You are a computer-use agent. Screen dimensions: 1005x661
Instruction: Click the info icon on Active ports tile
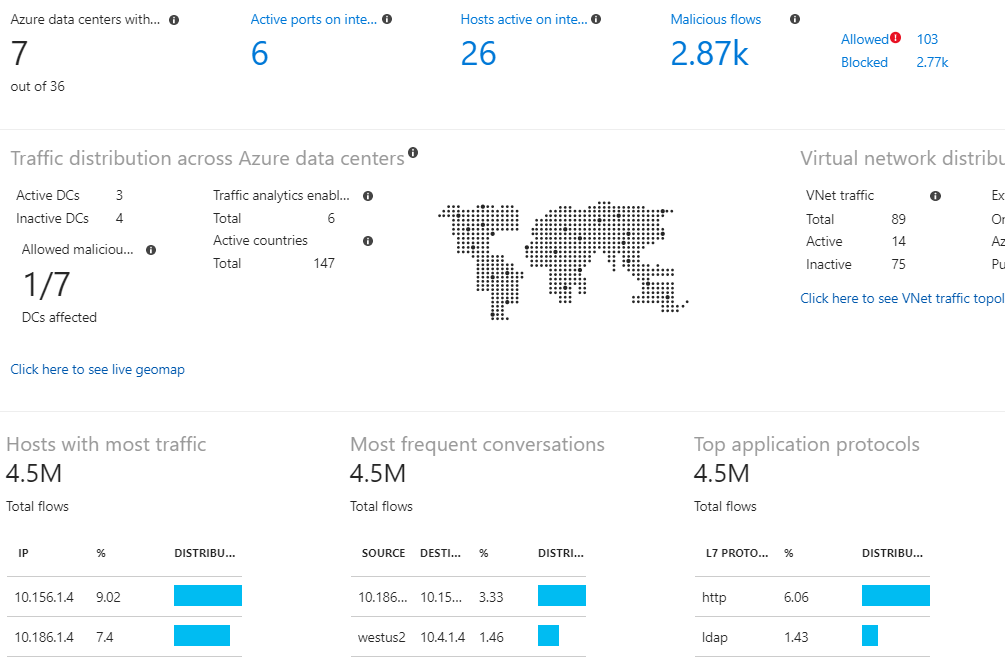[389, 18]
